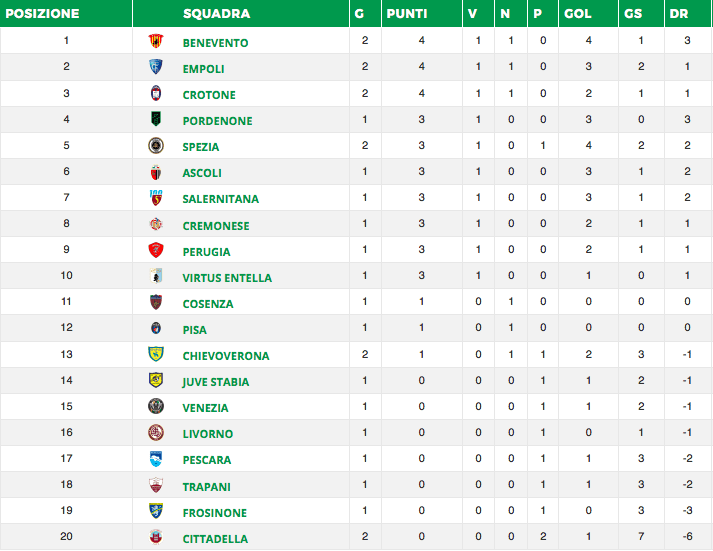Image resolution: width=713 pixels, height=551 pixels.
Task: Open the Virtus Entella team link
Action: point(227,278)
